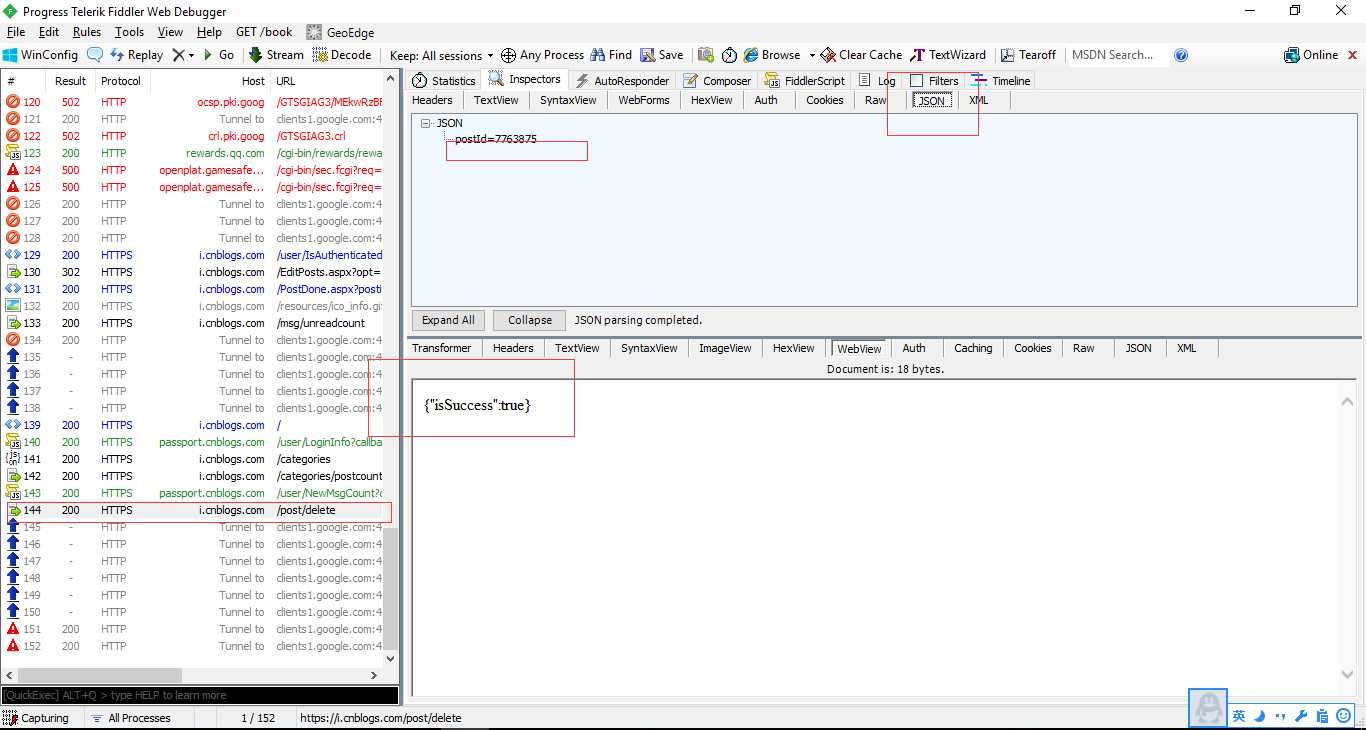Open the request SyntaxView tab
1366x730 pixels.
(x=568, y=100)
